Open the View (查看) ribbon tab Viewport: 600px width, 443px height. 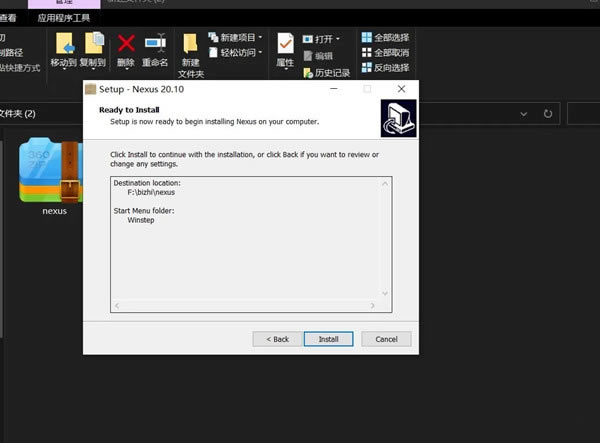pyautogui.click(x=8, y=18)
